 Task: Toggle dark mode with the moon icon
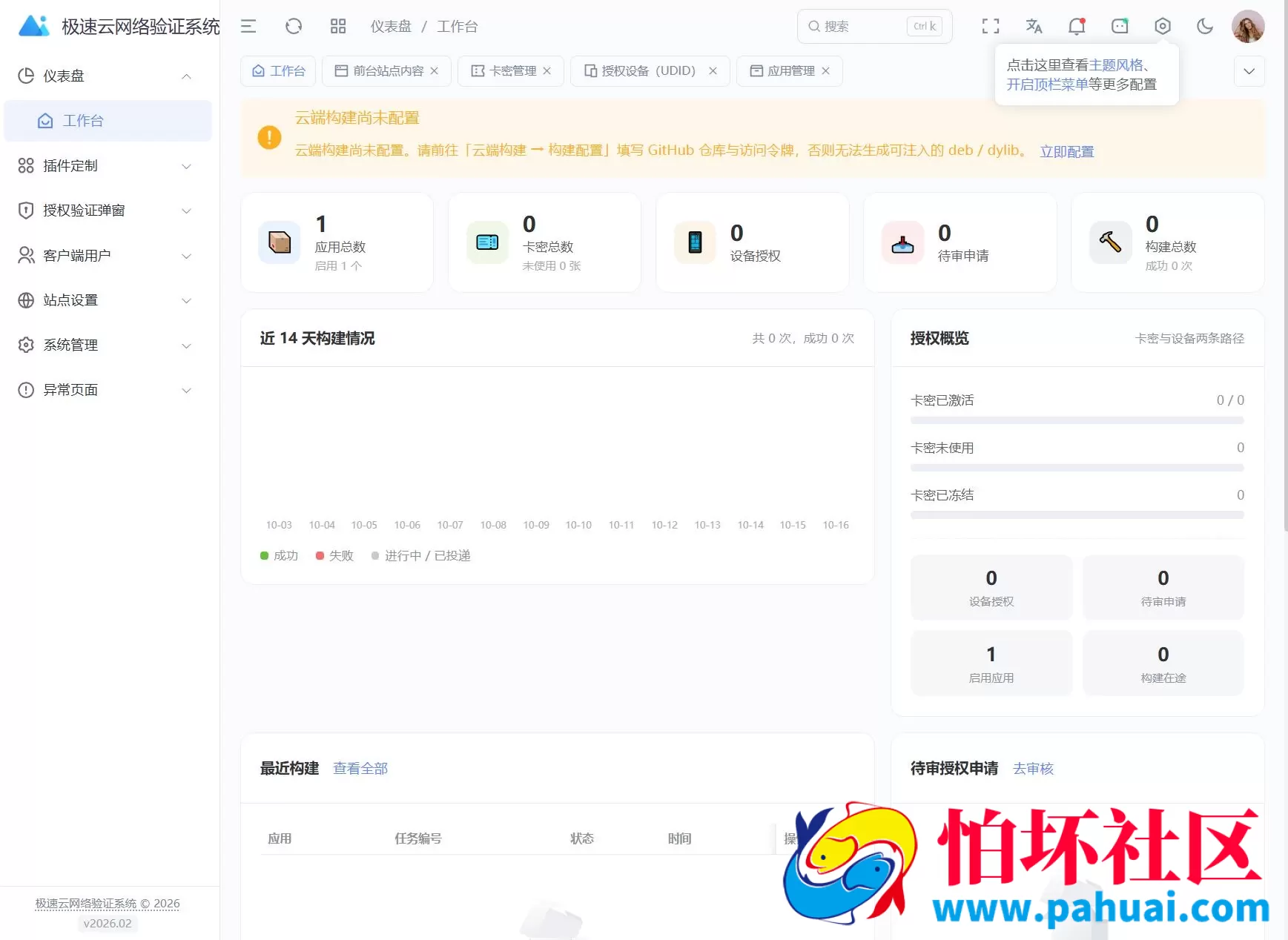pos(1205,27)
